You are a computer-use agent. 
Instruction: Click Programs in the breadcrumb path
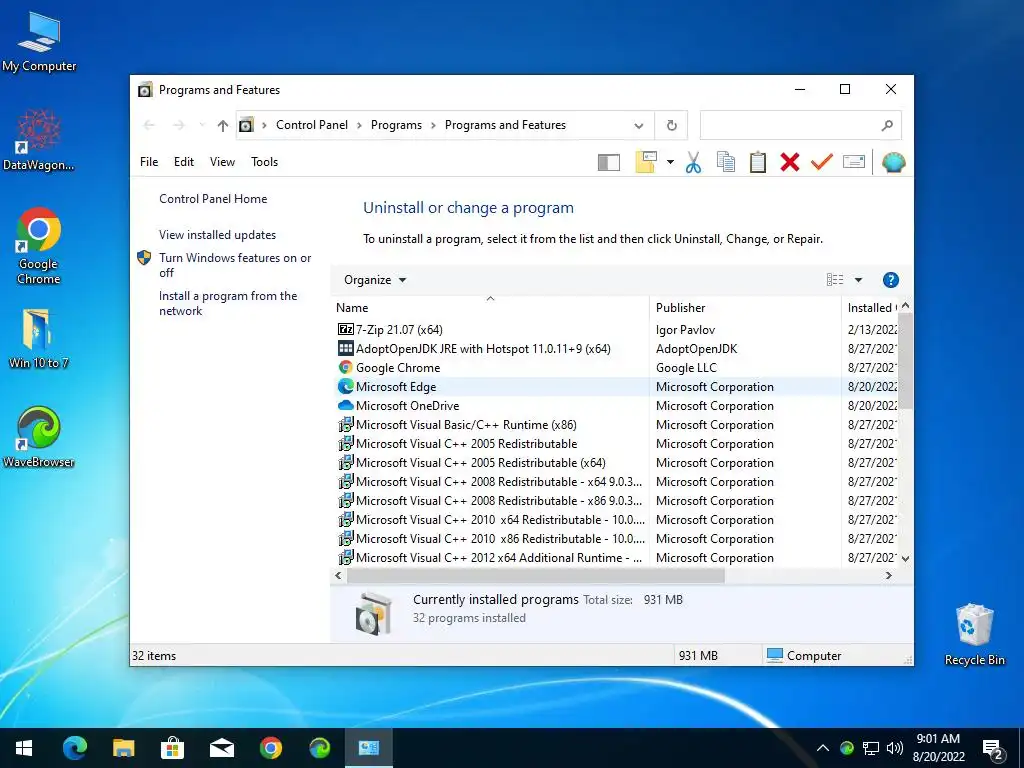click(x=396, y=125)
